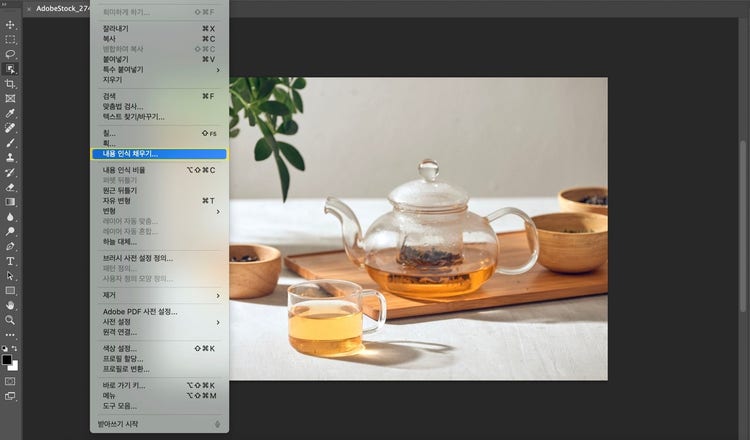Image resolution: width=750 pixels, height=440 pixels.
Task: Choose 하늘 대체... (Sky Replacement)
Action: [159, 242]
